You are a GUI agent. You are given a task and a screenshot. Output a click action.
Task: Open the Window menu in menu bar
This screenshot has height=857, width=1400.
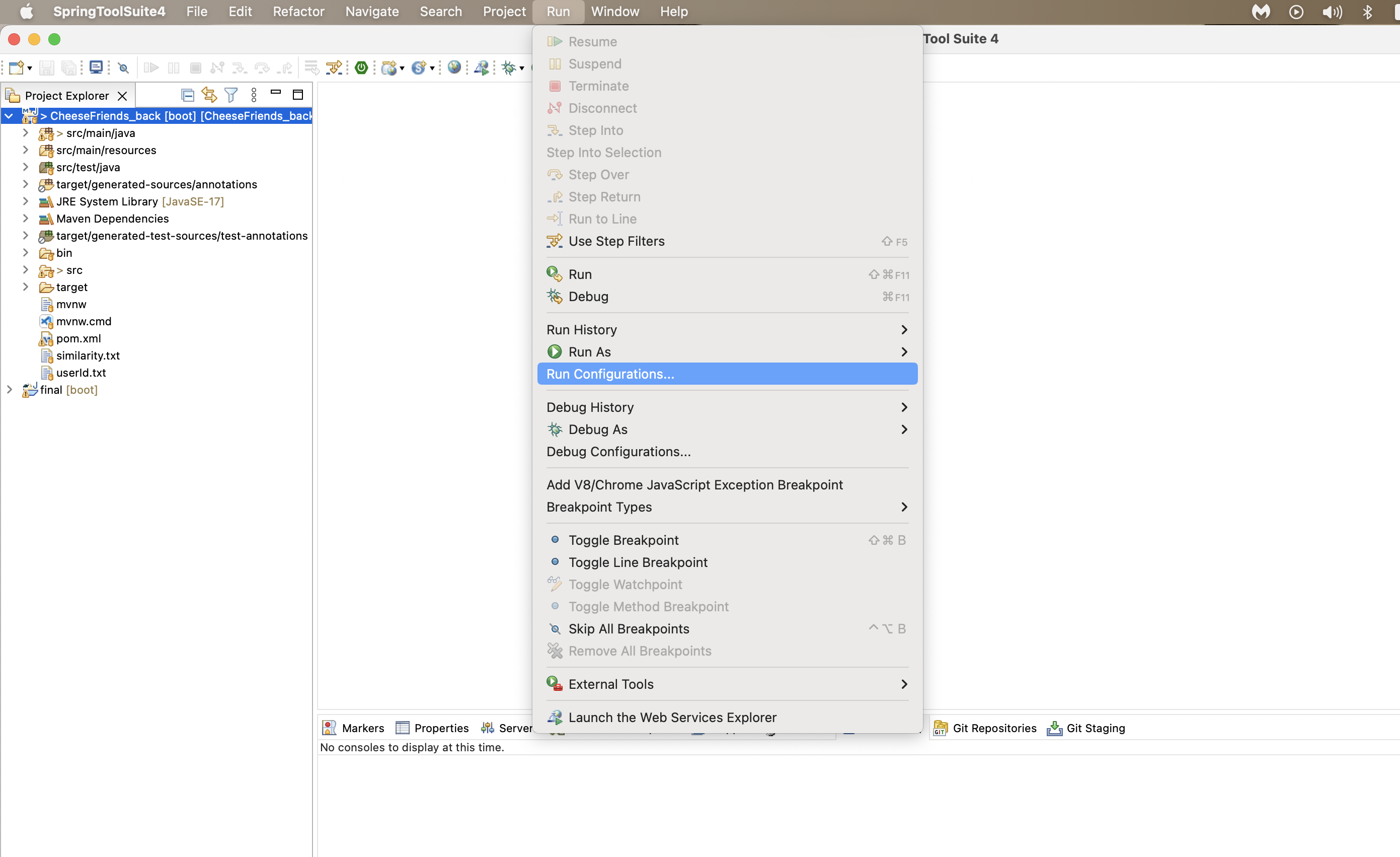(x=615, y=12)
